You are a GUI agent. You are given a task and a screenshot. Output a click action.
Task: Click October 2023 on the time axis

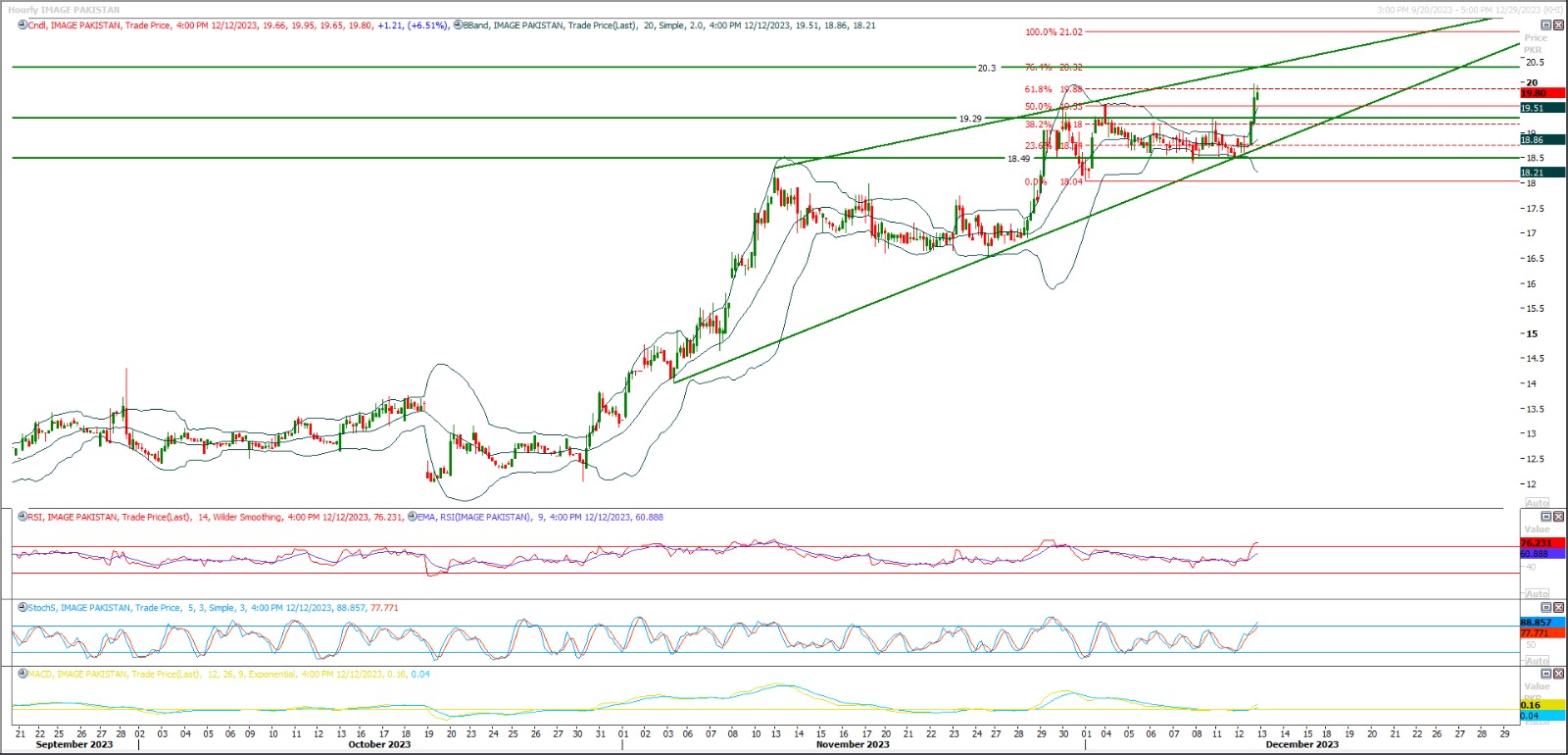[379, 744]
